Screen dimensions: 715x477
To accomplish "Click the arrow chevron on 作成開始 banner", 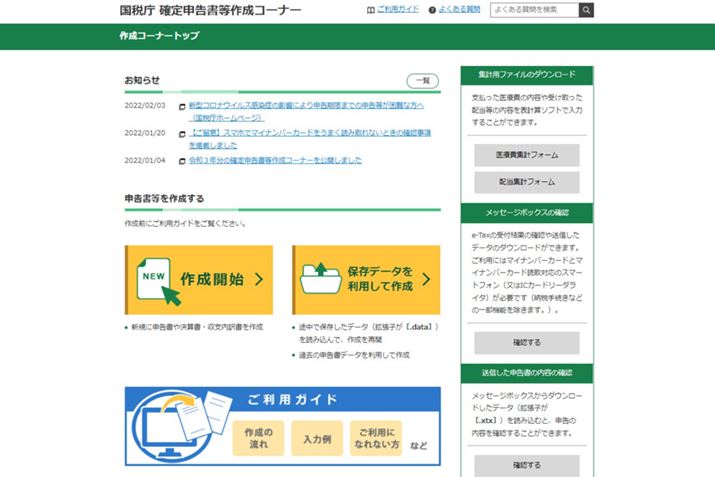I will (259, 279).
